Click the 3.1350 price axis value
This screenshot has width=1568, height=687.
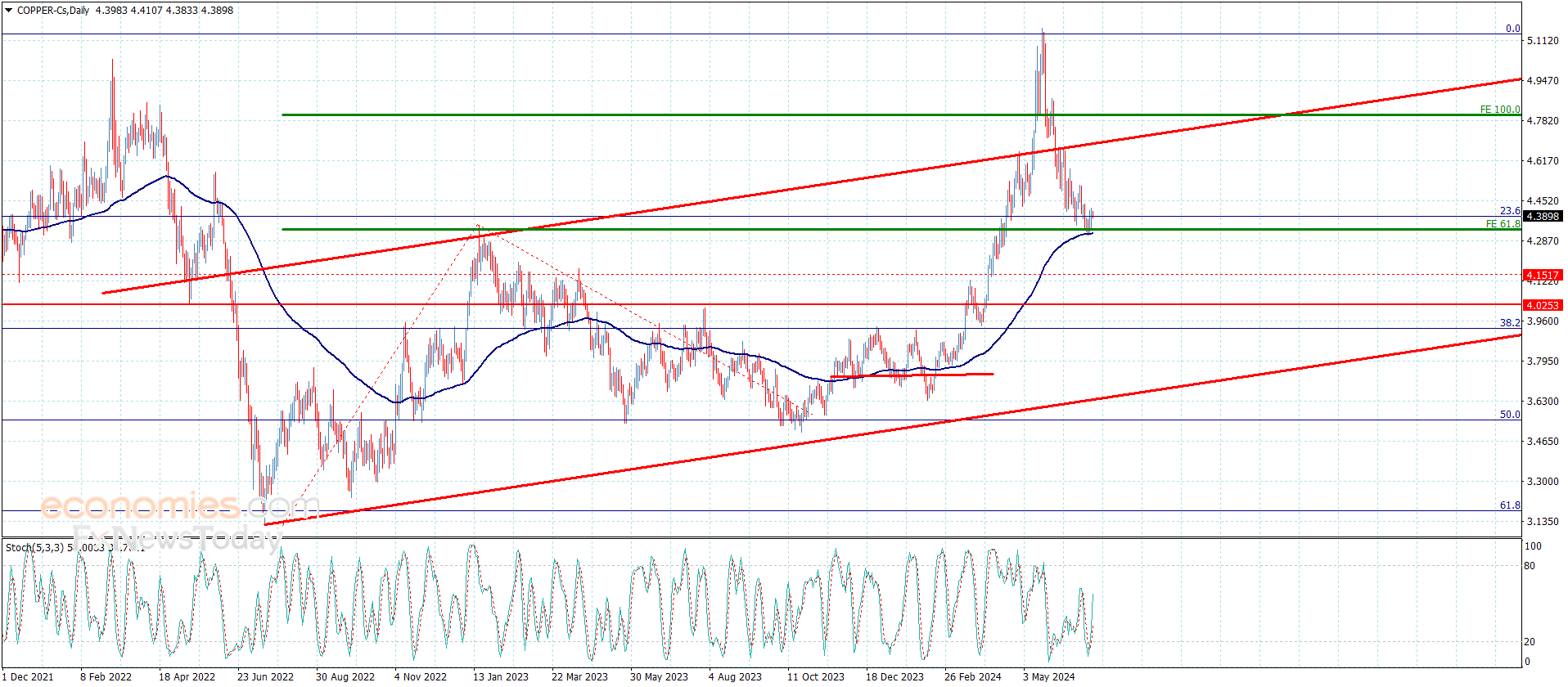point(1543,522)
